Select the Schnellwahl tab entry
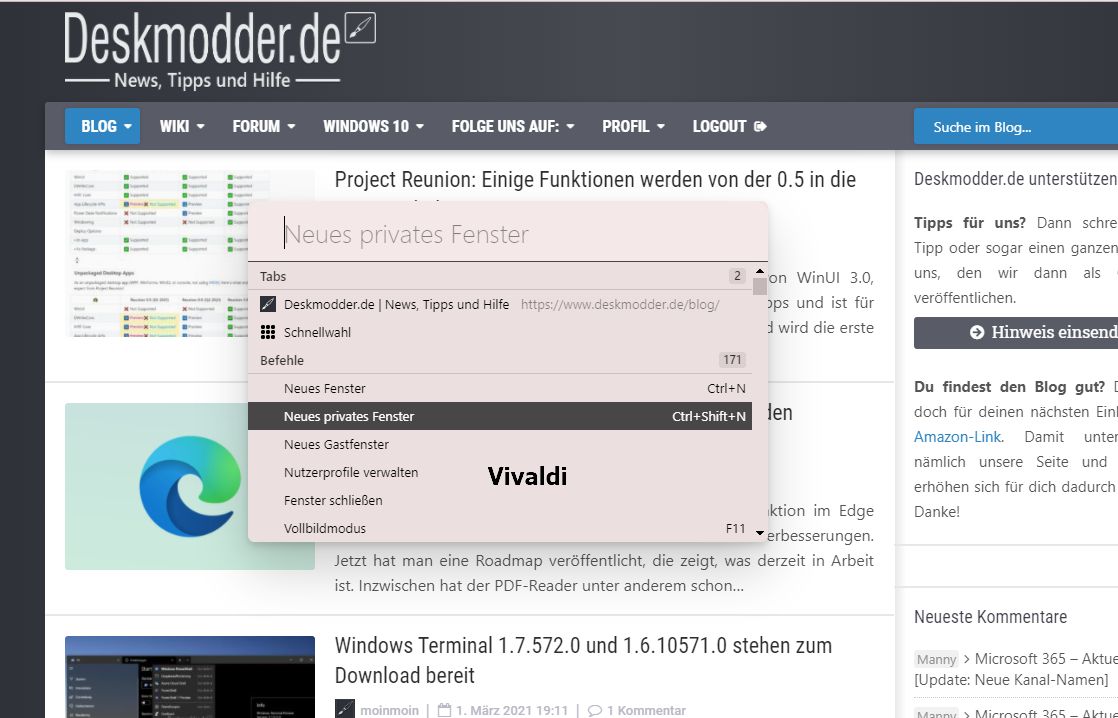The width and height of the screenshot is (1118, 718). coord(500,332)
